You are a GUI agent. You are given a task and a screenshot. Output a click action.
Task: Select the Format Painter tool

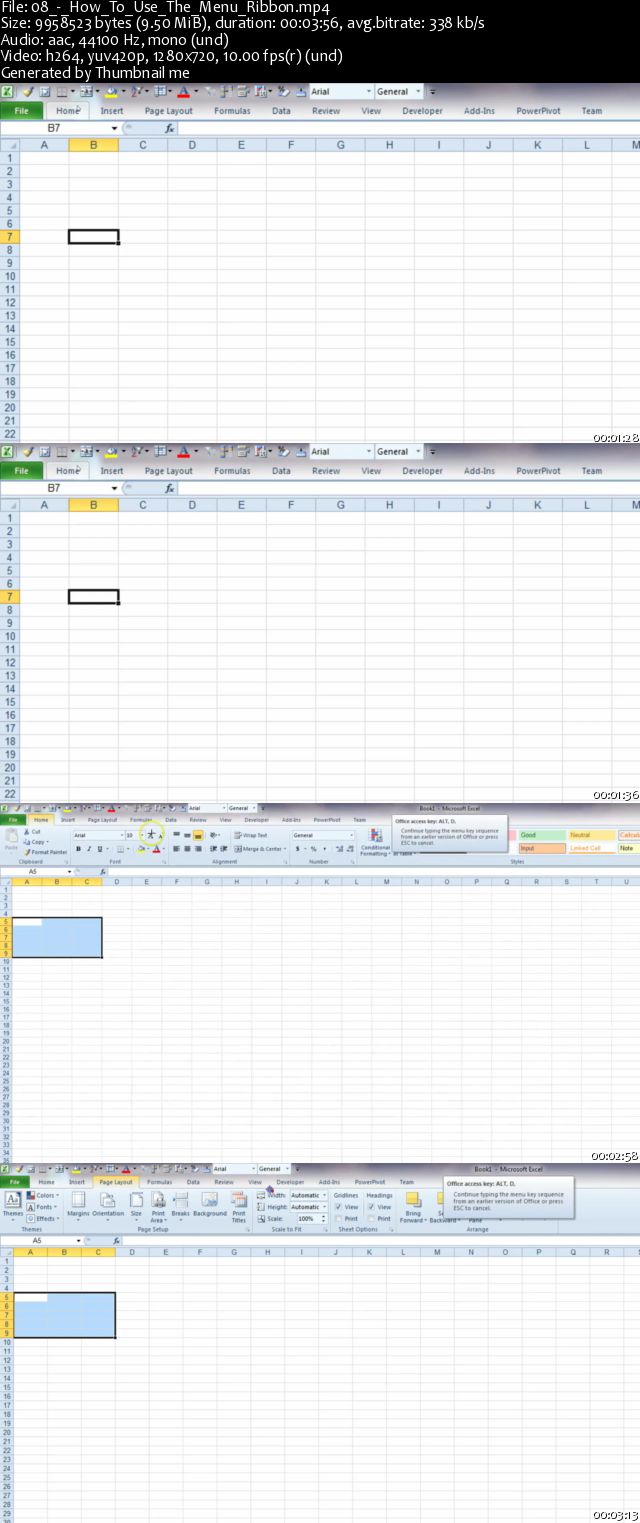(x=46, y=852)
